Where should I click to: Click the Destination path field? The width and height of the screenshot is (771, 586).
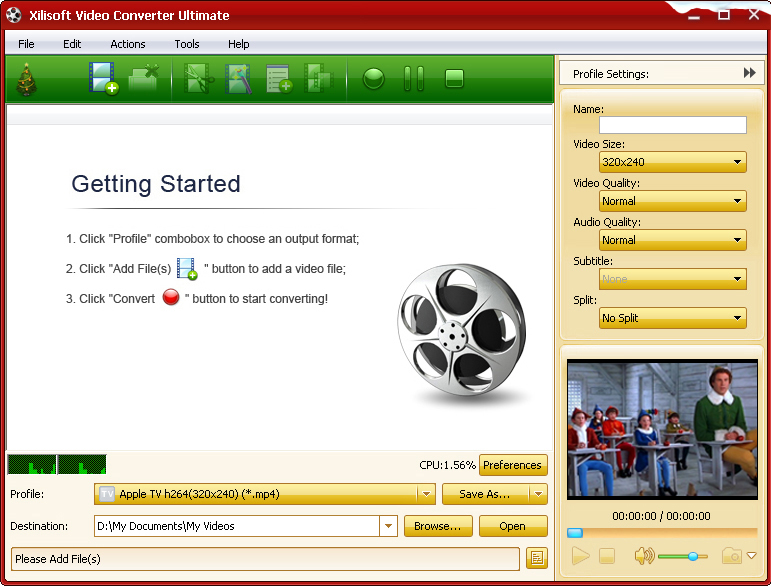tap(237, 526)
